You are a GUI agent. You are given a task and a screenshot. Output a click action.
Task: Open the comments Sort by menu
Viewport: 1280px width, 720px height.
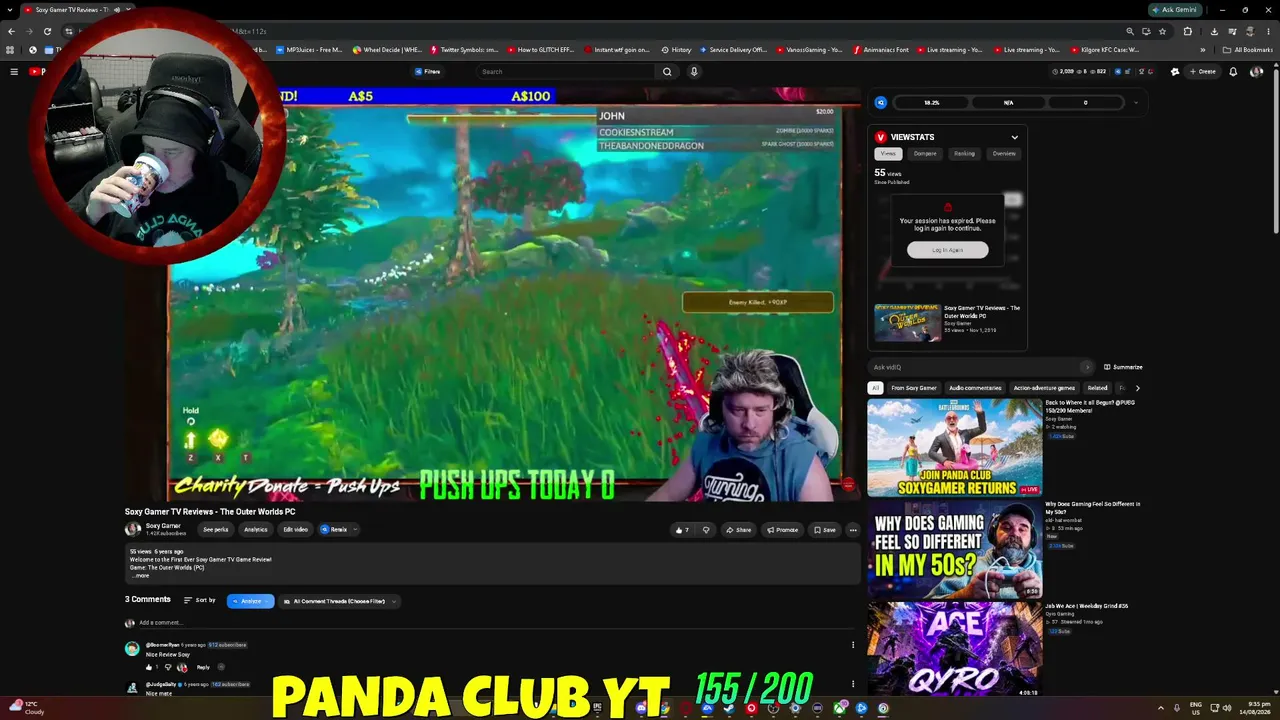[x=200, y=601]
